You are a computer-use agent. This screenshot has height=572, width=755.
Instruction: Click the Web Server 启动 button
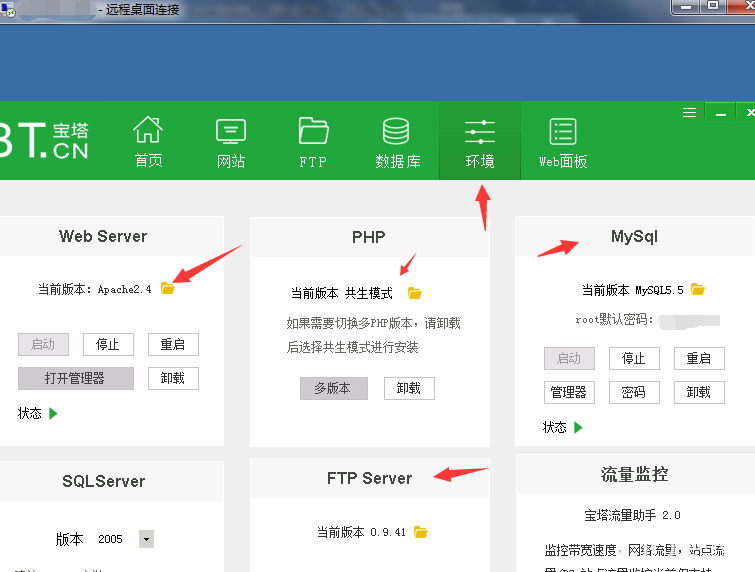click(x=43, y=344)
